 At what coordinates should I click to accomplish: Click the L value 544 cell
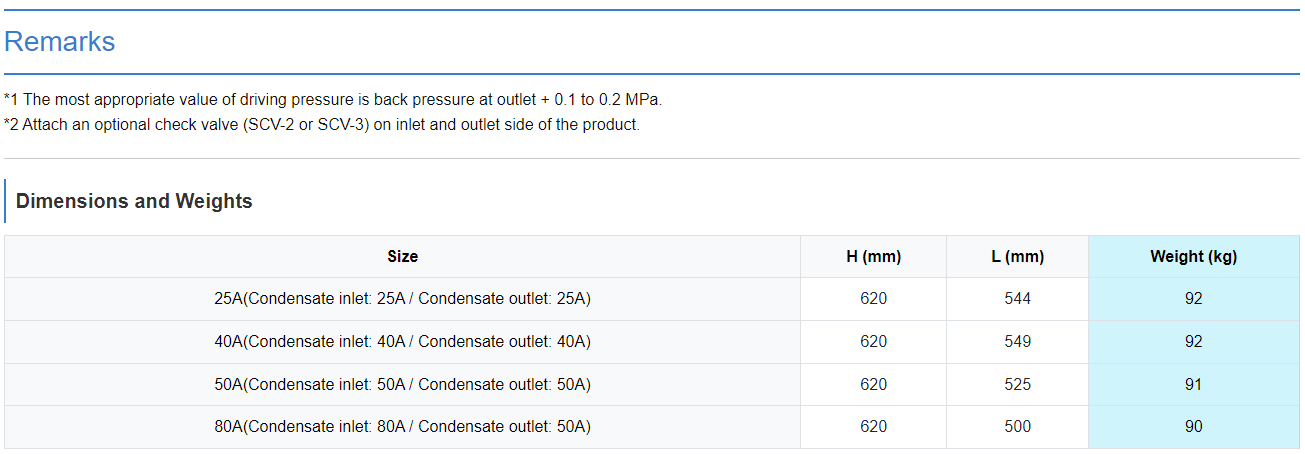[1017, 299]
